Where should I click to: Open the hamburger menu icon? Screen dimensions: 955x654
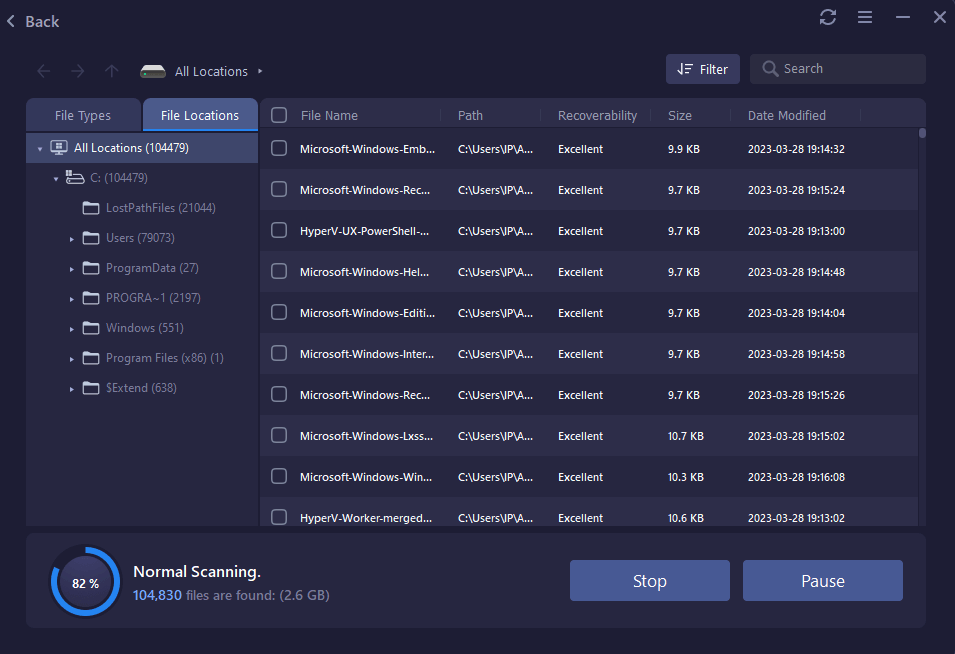click(864, 17)
